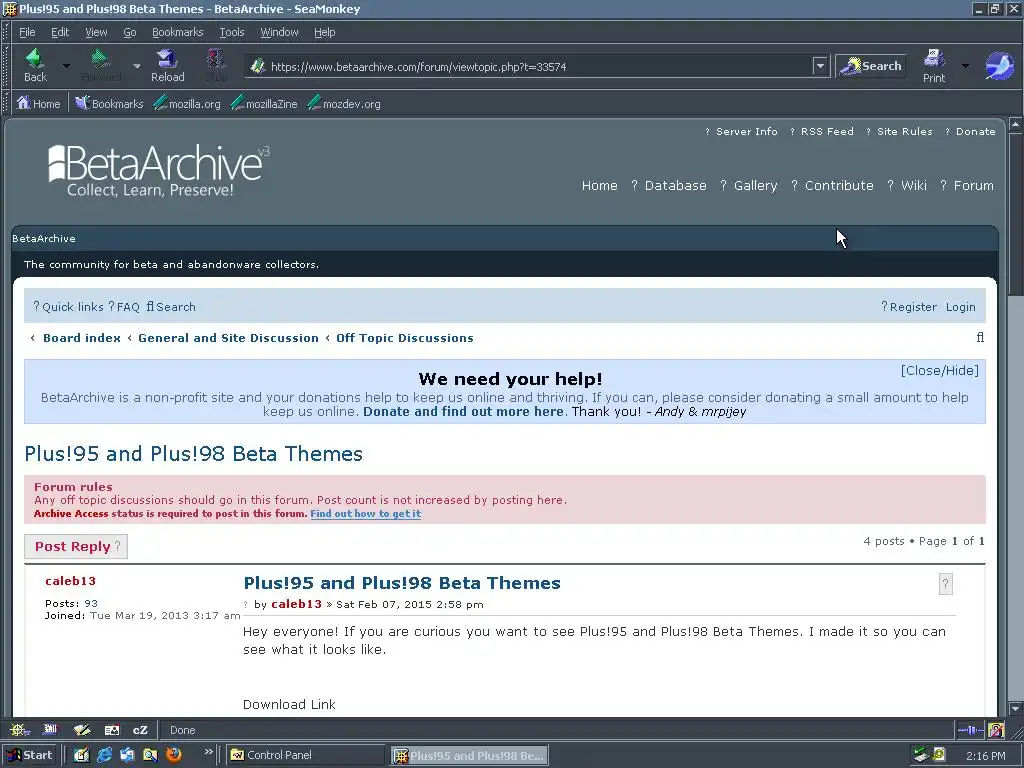Viewport: 1024px width, 768px height.
Task: Open Home from the bookmarks toolbar
Action: click(39, 103)
